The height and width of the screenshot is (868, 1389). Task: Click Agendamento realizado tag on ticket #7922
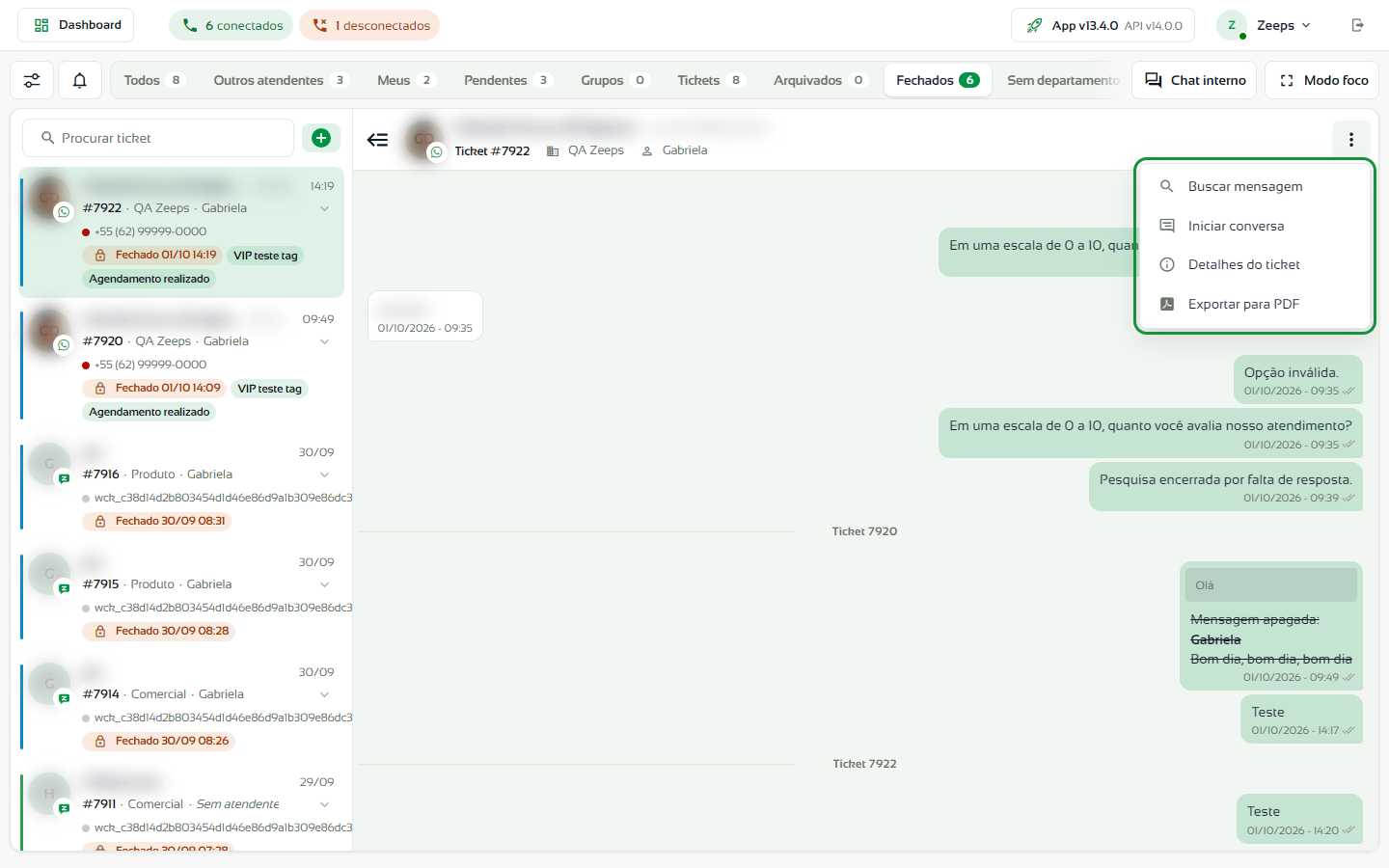tap(150, 279)
